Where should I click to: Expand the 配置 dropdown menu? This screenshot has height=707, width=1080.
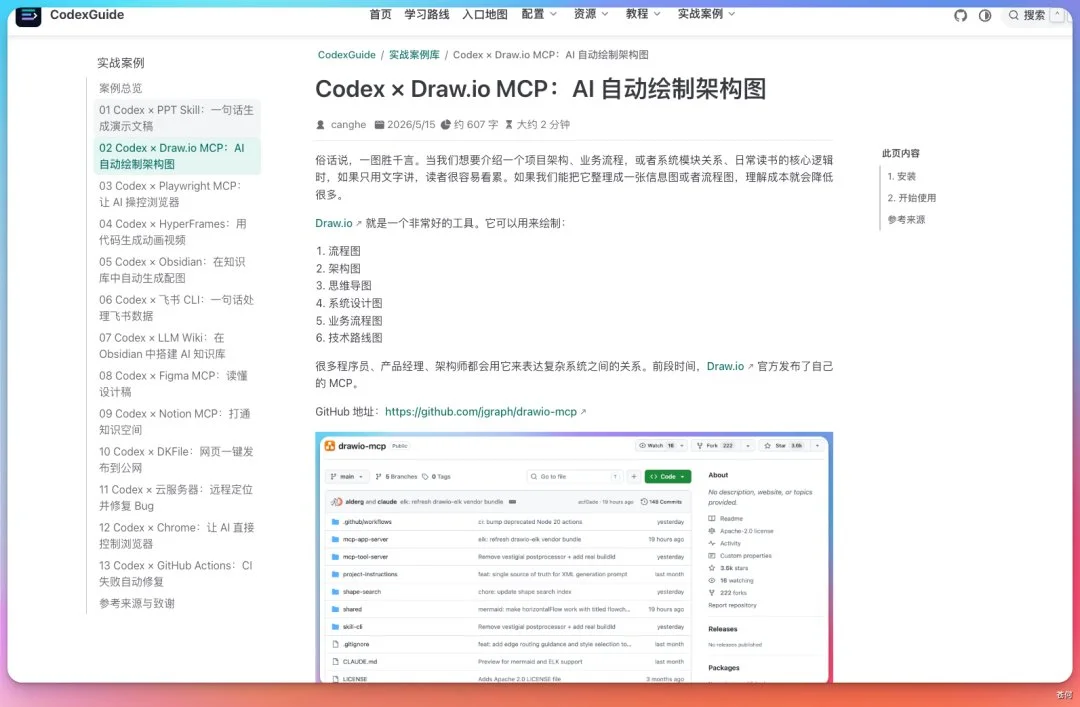coord(539,14)
